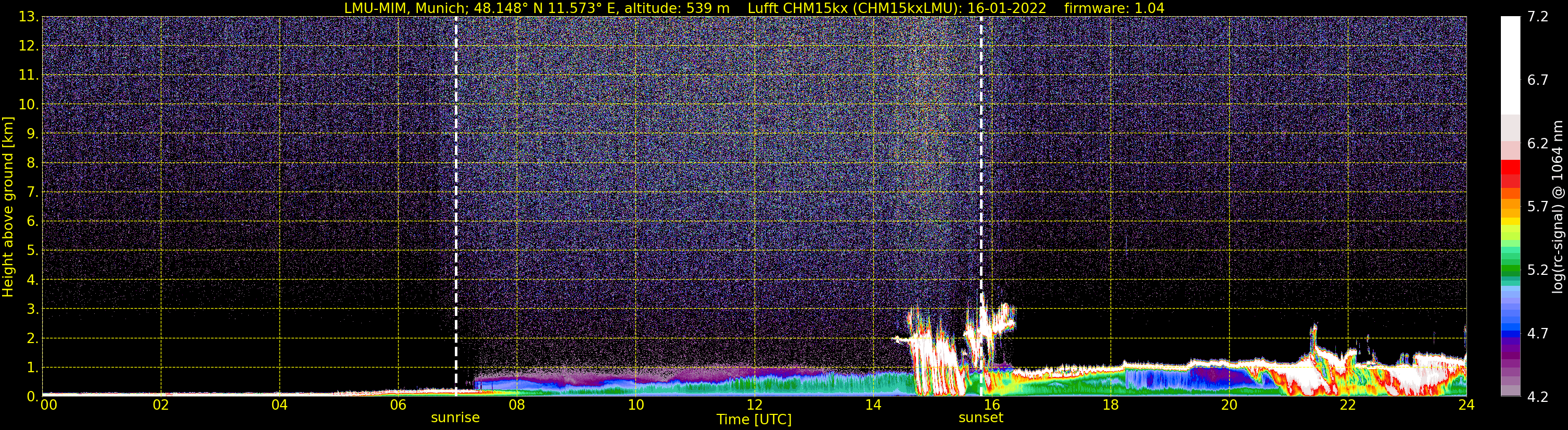
Task: Click the date "16-01-2022" in the title
Action: [1008, 8]
